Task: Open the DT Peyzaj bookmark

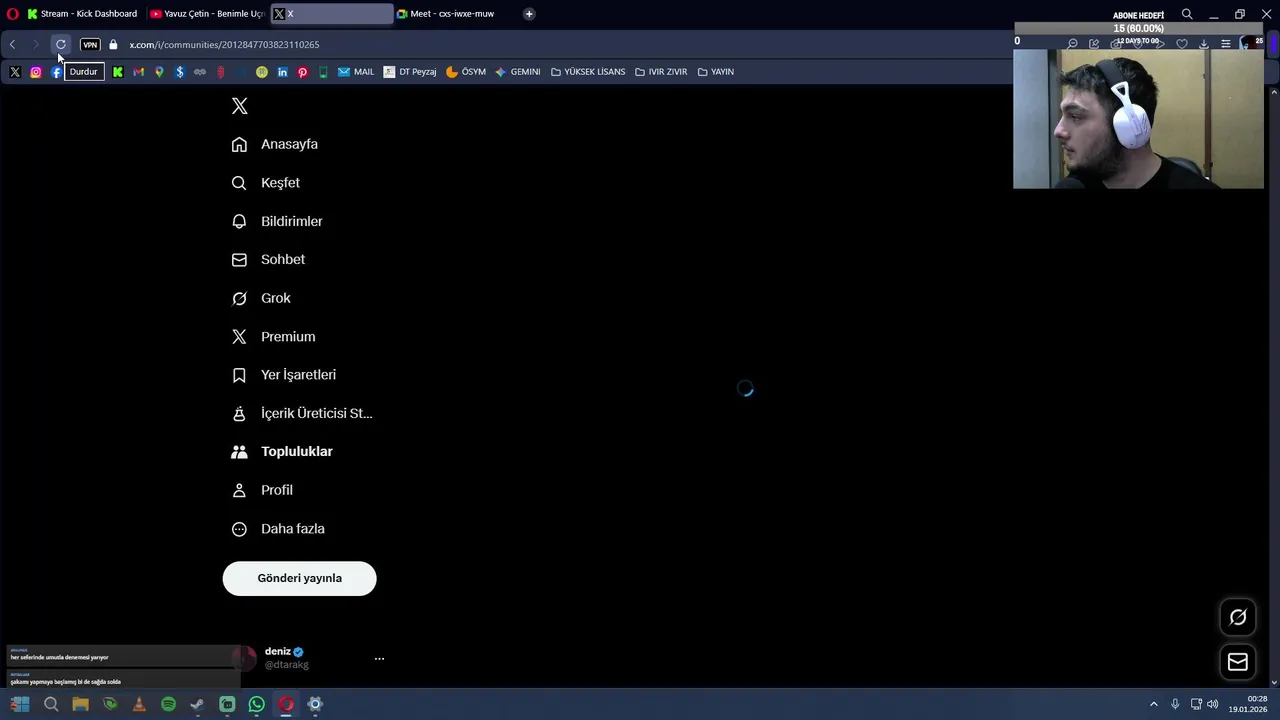Action: (x=410, y=72)
